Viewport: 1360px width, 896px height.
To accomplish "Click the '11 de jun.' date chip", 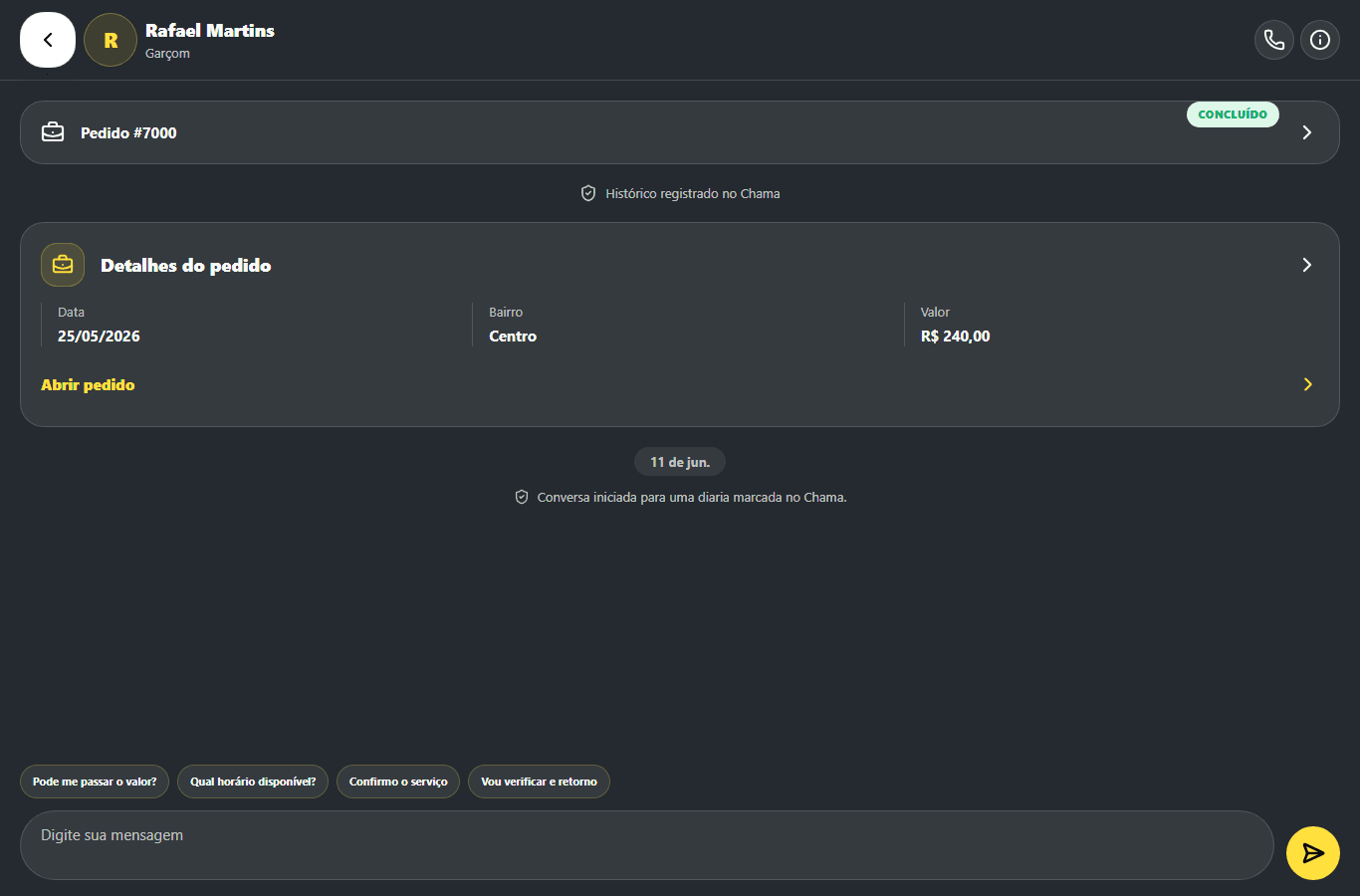I will coord(680,462).
